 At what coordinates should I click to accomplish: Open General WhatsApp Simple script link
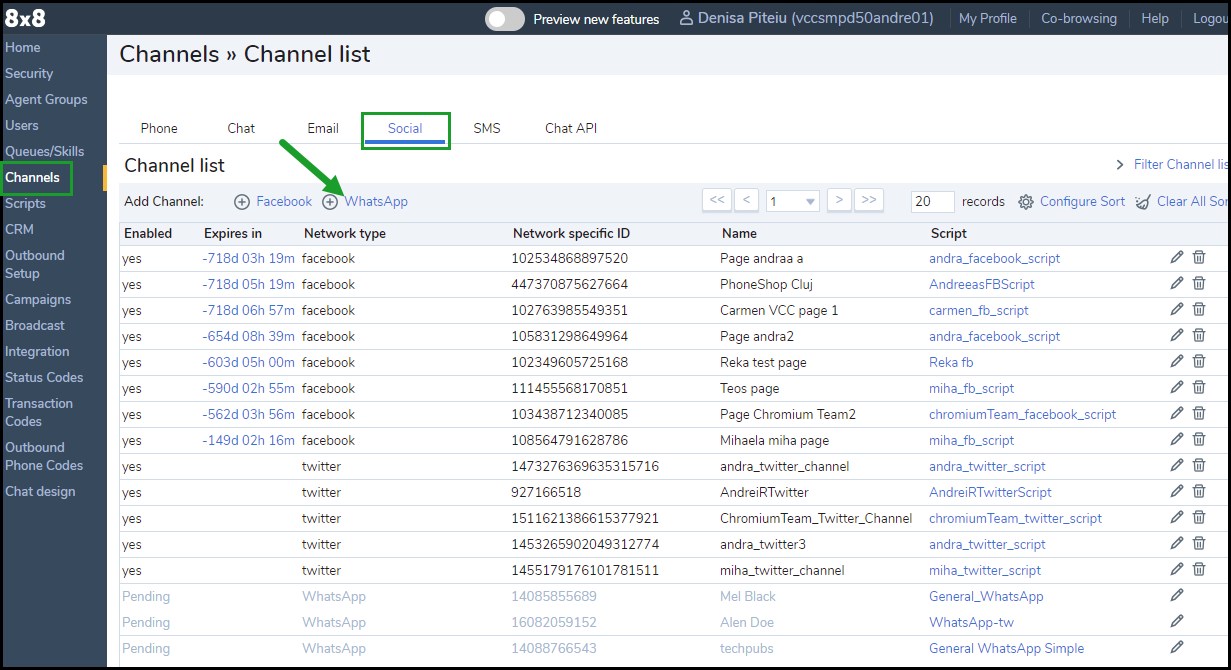pyautogui.click(x=1006, y=648)
